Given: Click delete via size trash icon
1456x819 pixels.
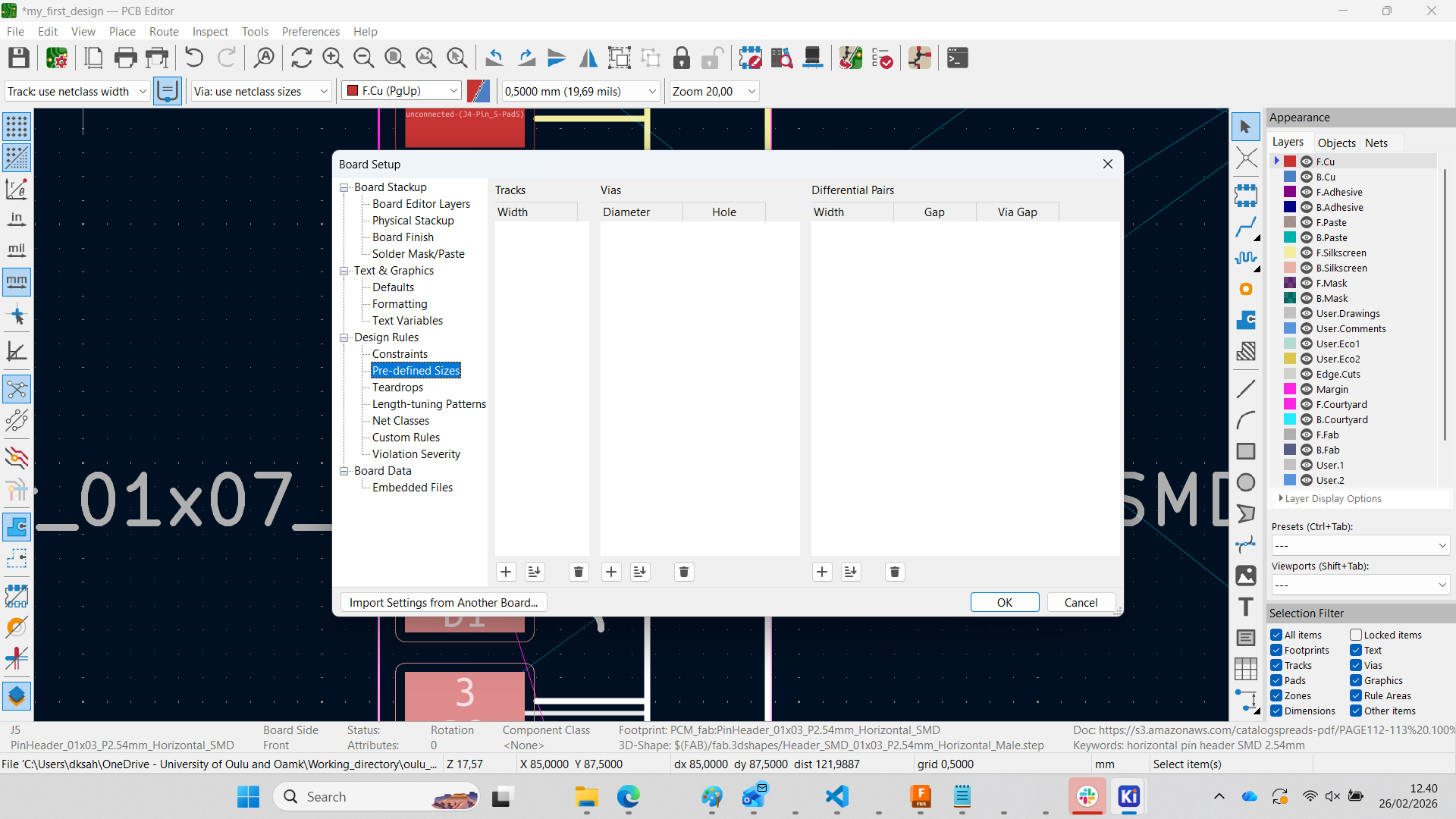Looking at the screenshot, I should click(x=683, y=572).
